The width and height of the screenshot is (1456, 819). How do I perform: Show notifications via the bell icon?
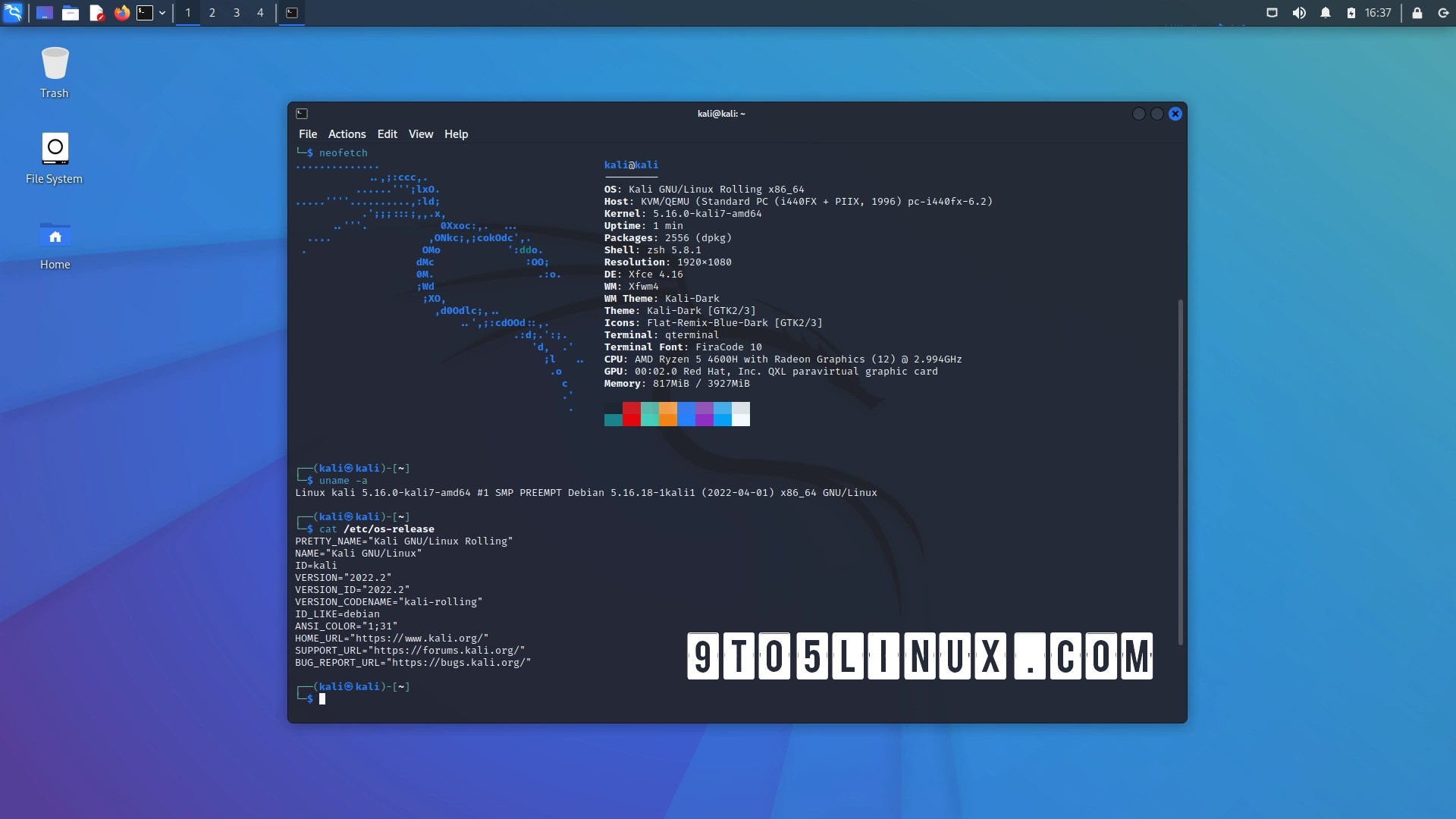click(x=1326, y=13)
